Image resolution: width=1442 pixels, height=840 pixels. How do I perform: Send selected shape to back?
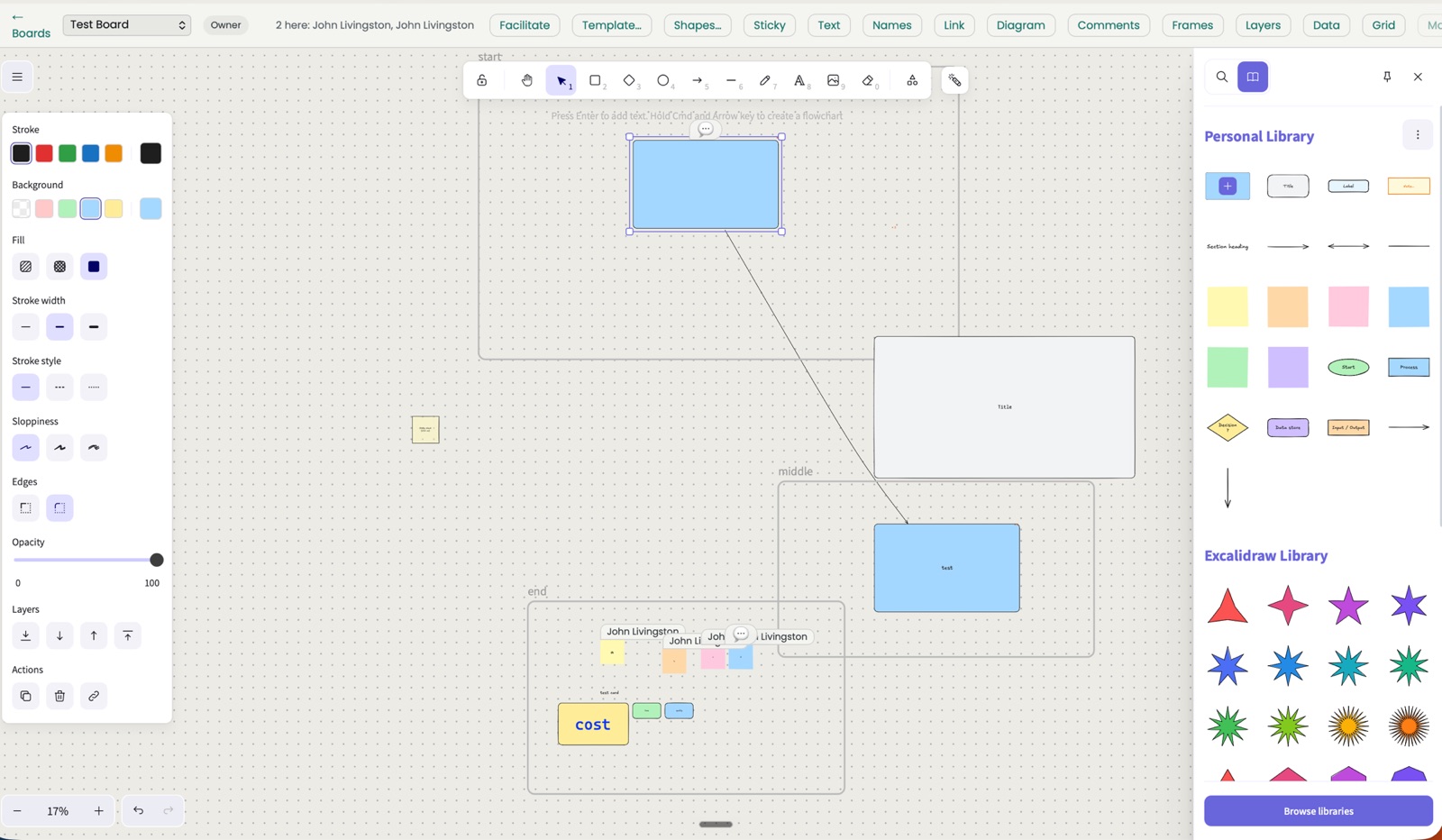click(x=25, y=635)
